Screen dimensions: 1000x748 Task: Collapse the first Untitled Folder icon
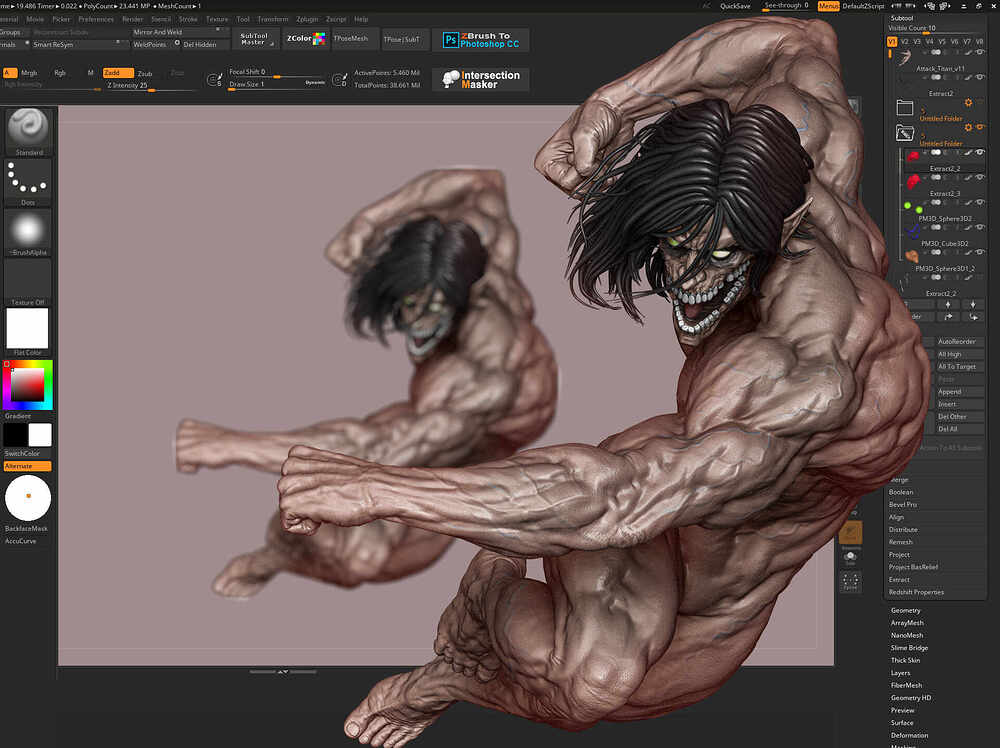click(904, 107)
